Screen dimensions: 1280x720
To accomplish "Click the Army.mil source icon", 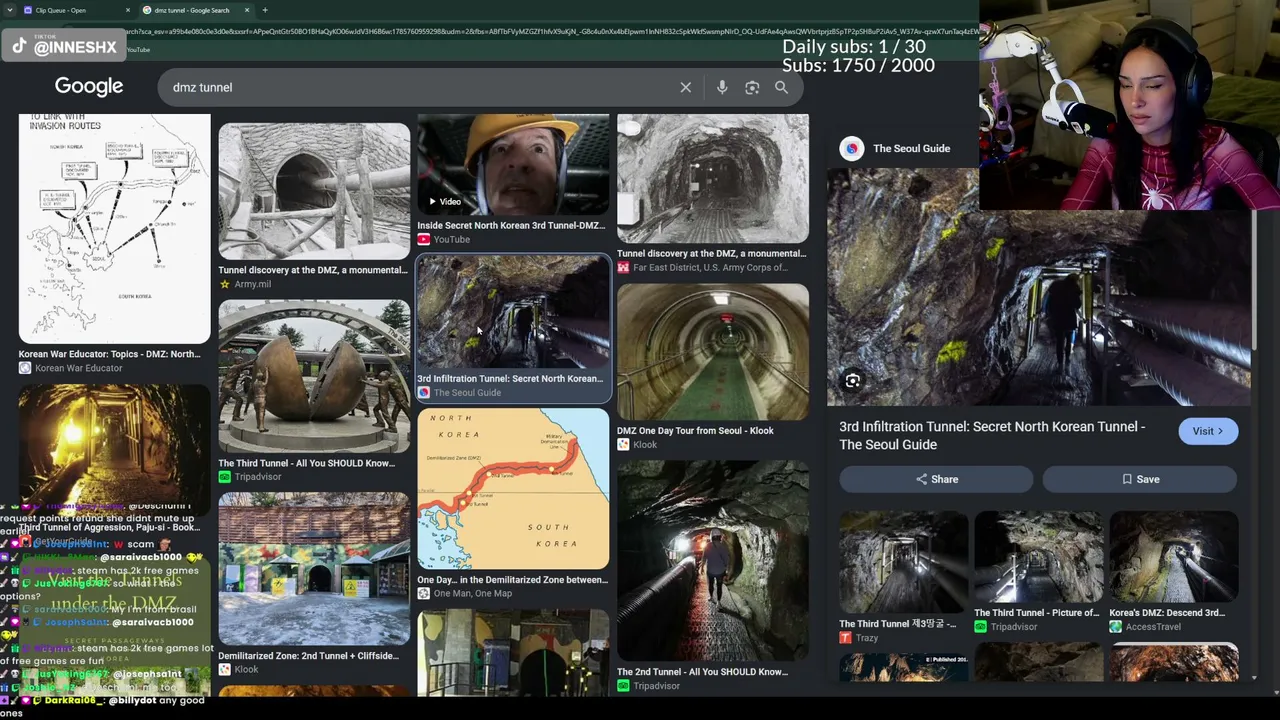I will (x=224, y=284).
